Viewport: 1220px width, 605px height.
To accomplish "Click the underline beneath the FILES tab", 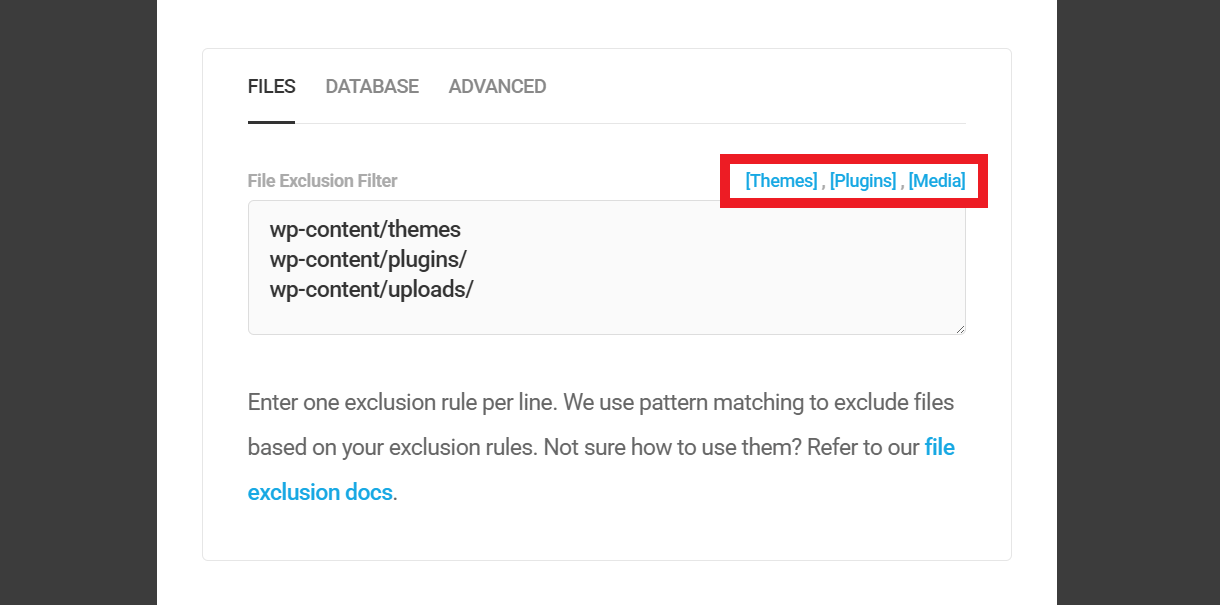I will tap(271, 124).
